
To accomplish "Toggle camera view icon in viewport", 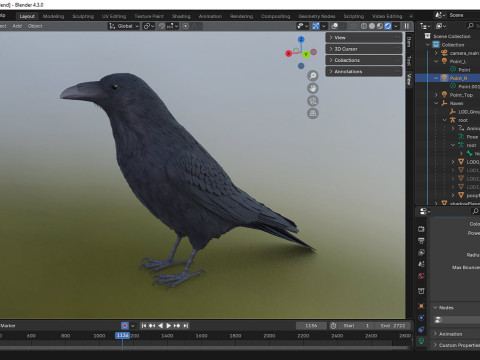I will coord(312,101).
